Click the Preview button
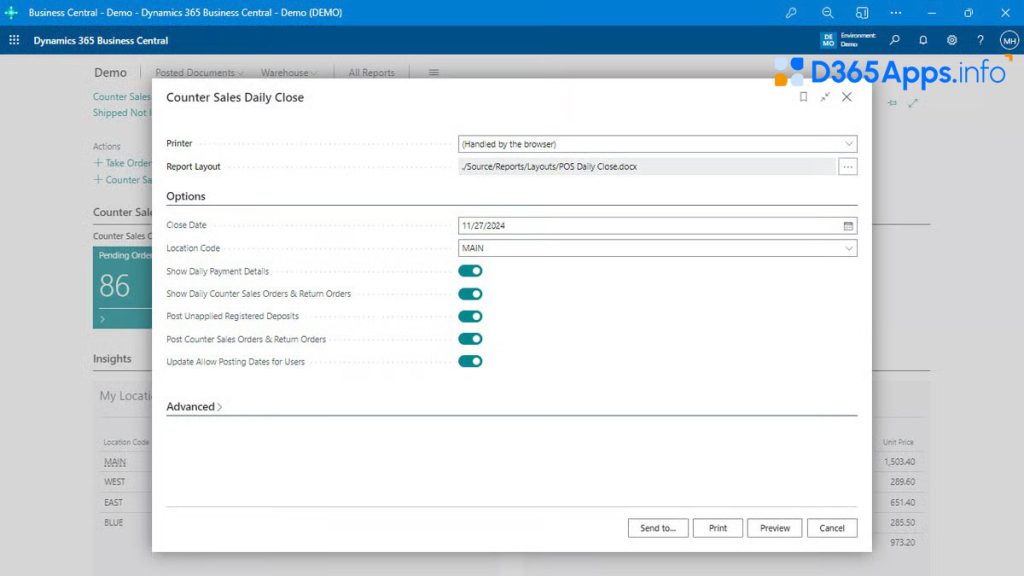Viewport: 1024px width, 576px height. tap(775, 528)
